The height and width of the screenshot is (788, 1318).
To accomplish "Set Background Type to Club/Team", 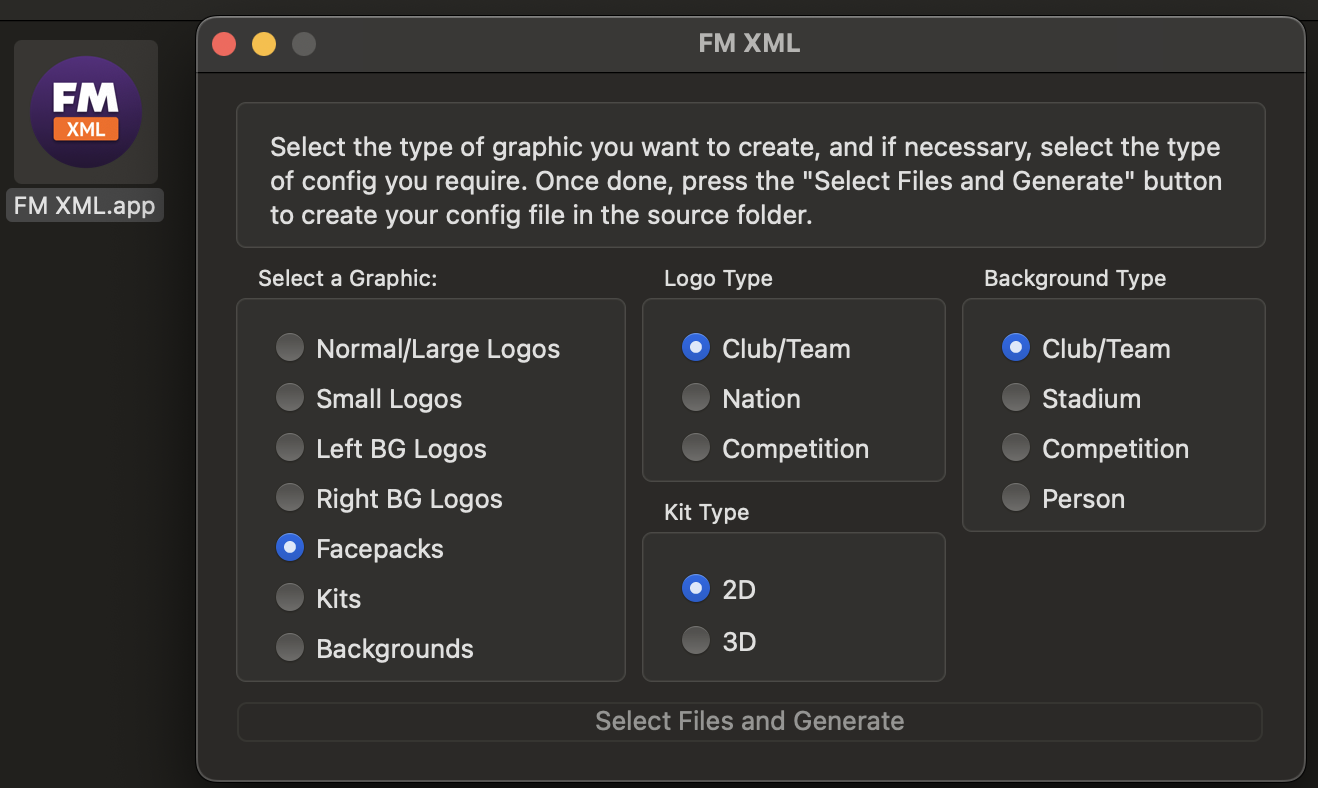I will click(1016, 348).
